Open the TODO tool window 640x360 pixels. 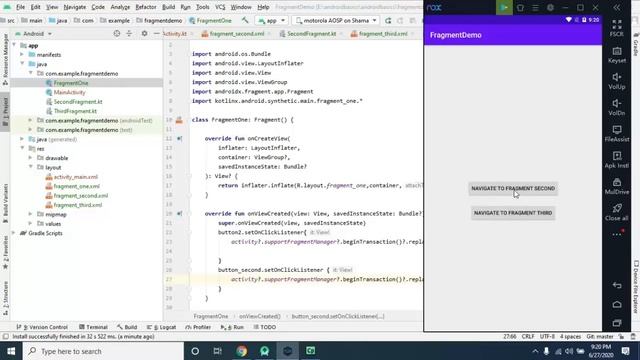[x=264, y=327]
